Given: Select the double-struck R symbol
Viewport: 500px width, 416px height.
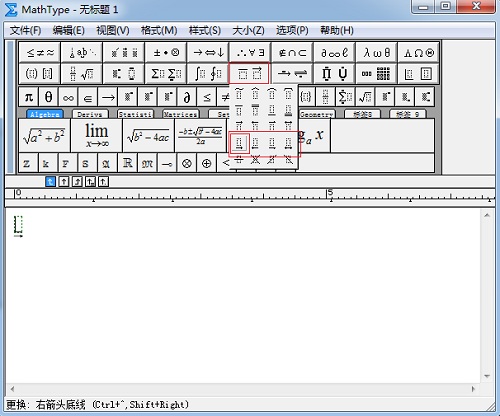Looking at the screenshot, I should 127,163.
